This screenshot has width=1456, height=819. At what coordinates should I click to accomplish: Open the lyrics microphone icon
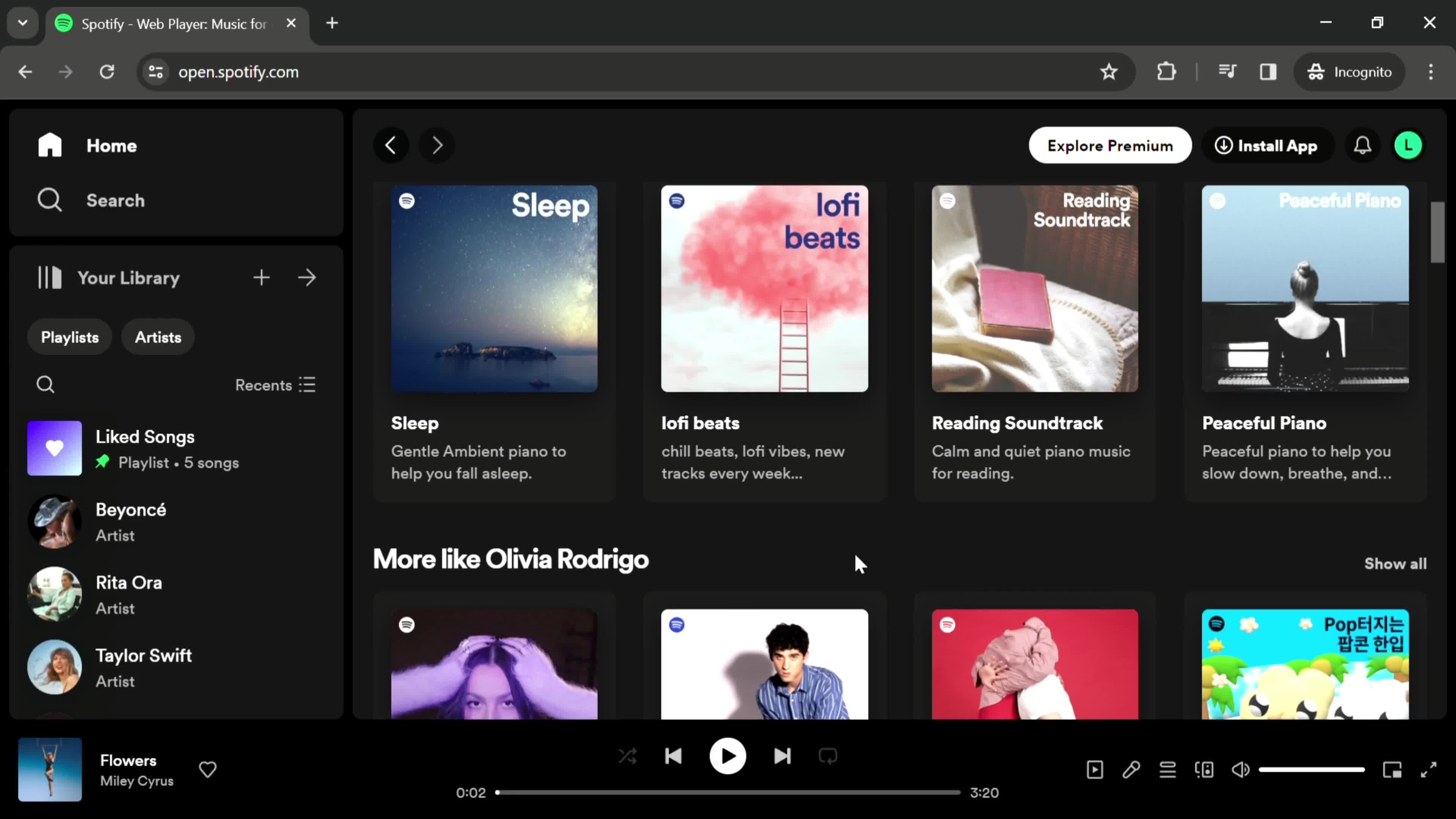[1131, 769]
